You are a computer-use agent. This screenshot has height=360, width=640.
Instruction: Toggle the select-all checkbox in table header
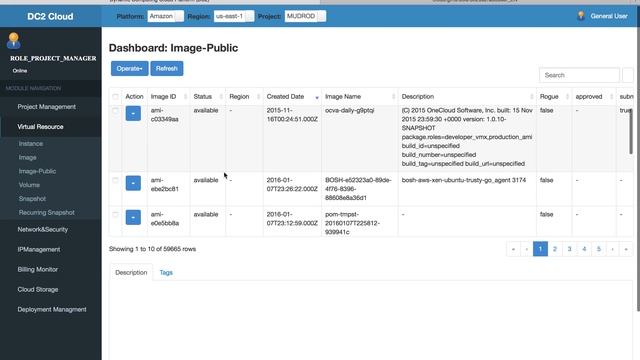[x=116, y=97]
